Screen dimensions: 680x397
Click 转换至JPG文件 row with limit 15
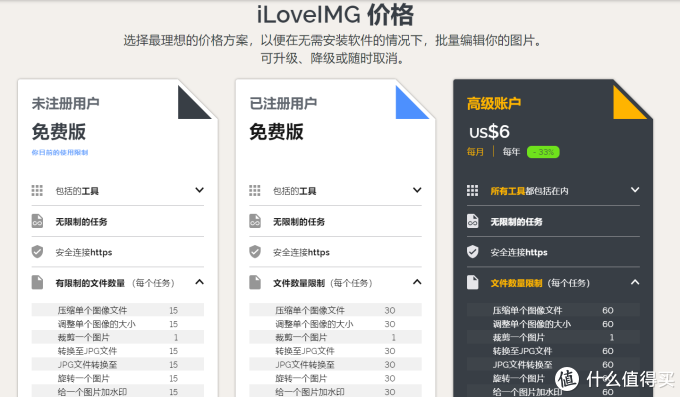(118, 351)
